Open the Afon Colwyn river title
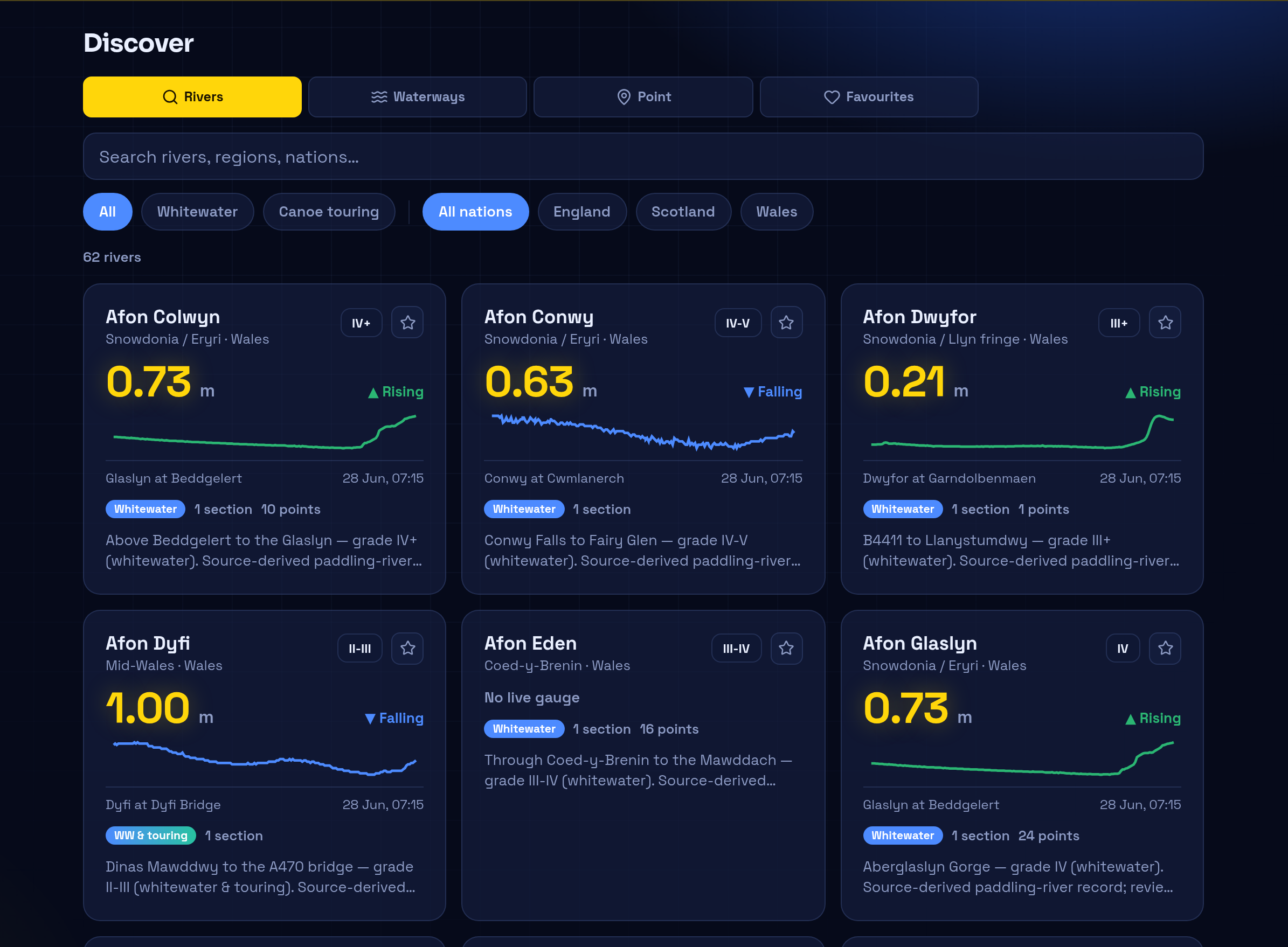 [x=163, y=317]
